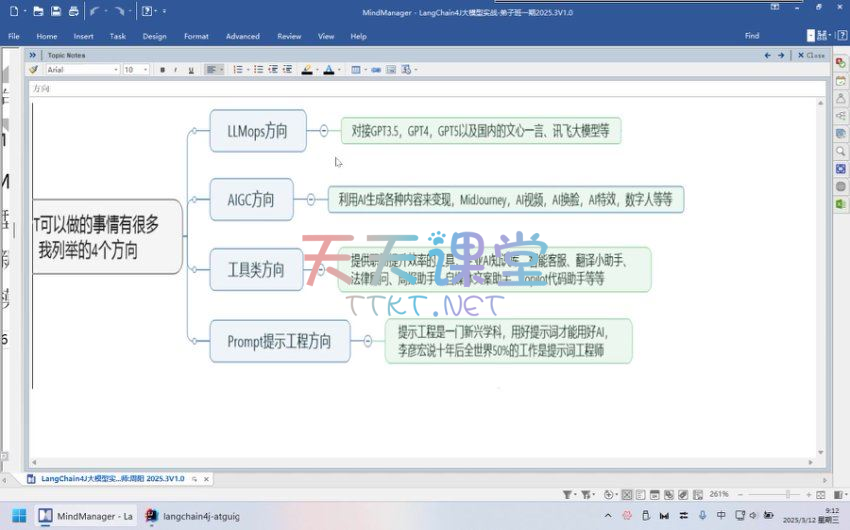The width and height of the screenshot is (850, 530).
Task: Apply the format painter brush in notes toolbar
Action: click(33, 70)
